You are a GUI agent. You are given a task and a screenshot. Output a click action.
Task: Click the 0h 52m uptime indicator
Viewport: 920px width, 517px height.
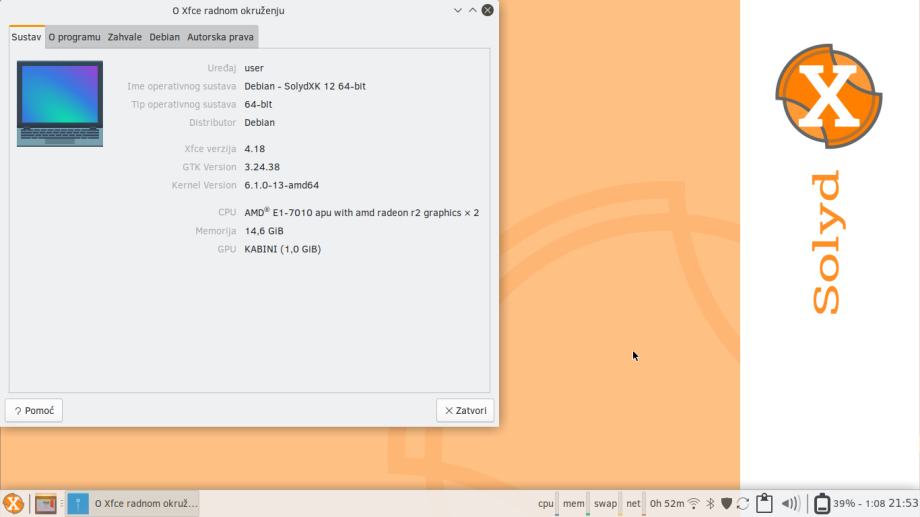[667, 504]
